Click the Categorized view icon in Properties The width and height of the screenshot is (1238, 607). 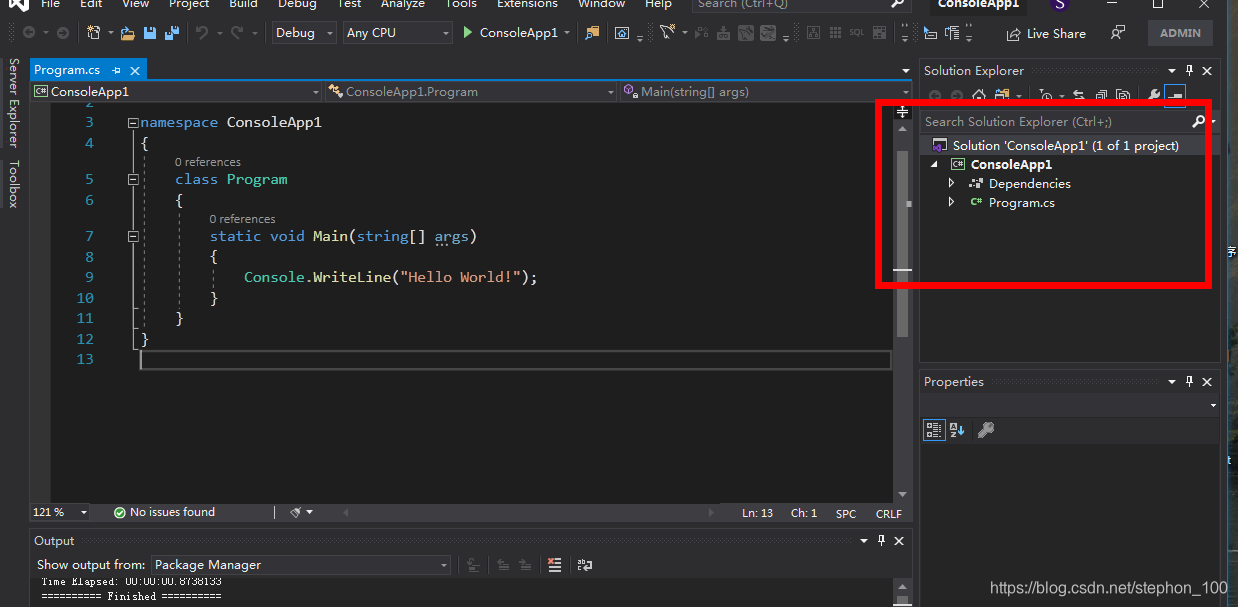coord(933,430)
